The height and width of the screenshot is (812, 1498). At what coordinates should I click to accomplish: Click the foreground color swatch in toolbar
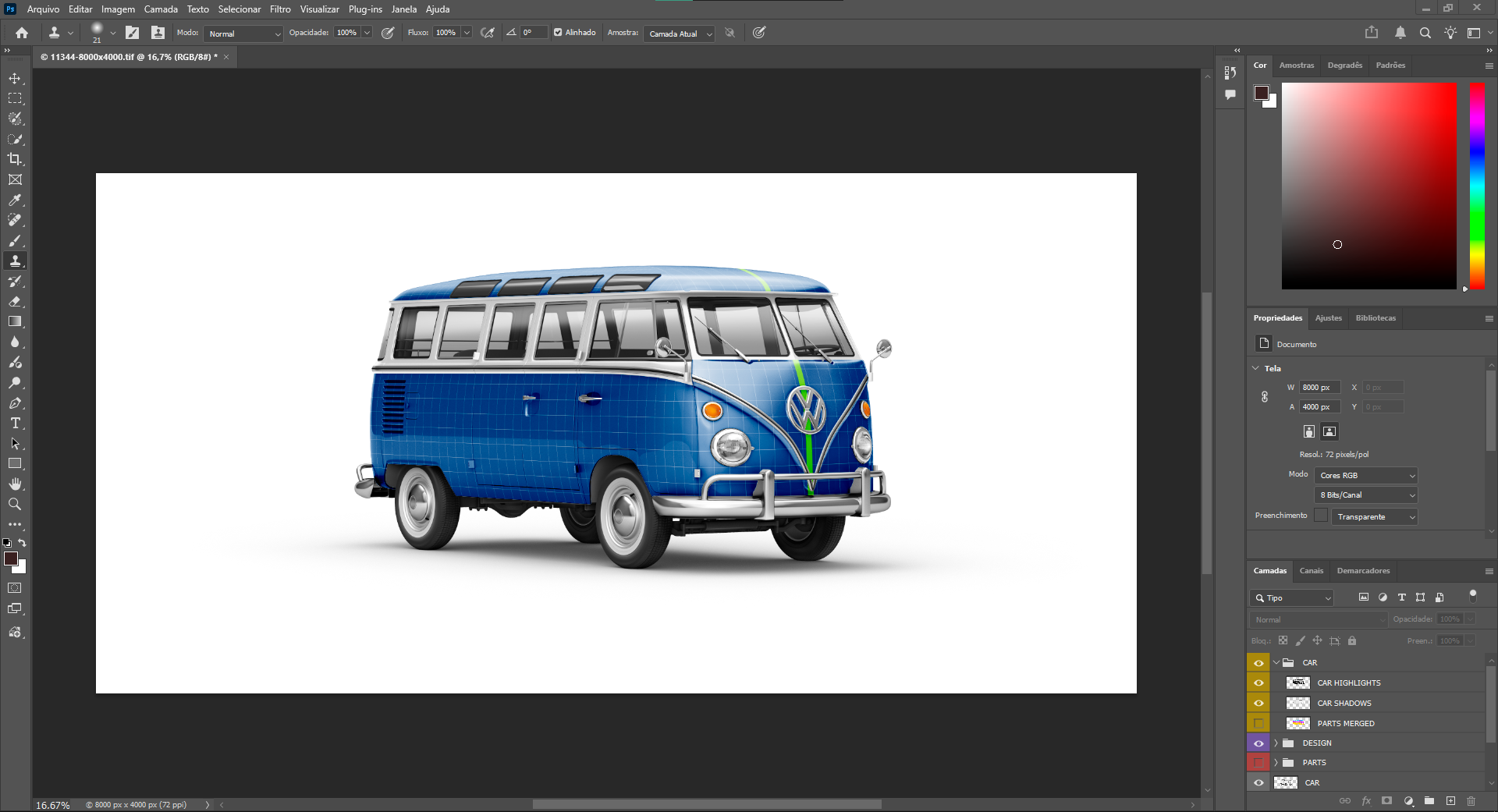coord(11,558)
